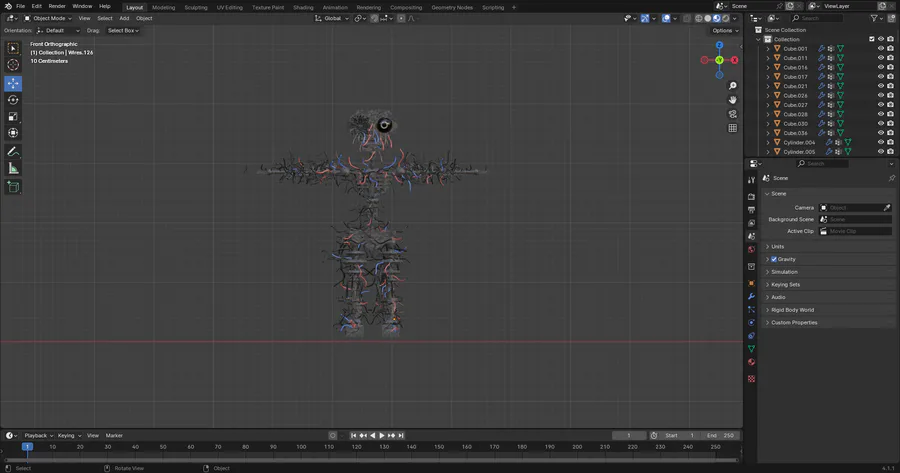
Task: Uncheck the Collection exclude checkbox in the outliner
Action: 872,39
